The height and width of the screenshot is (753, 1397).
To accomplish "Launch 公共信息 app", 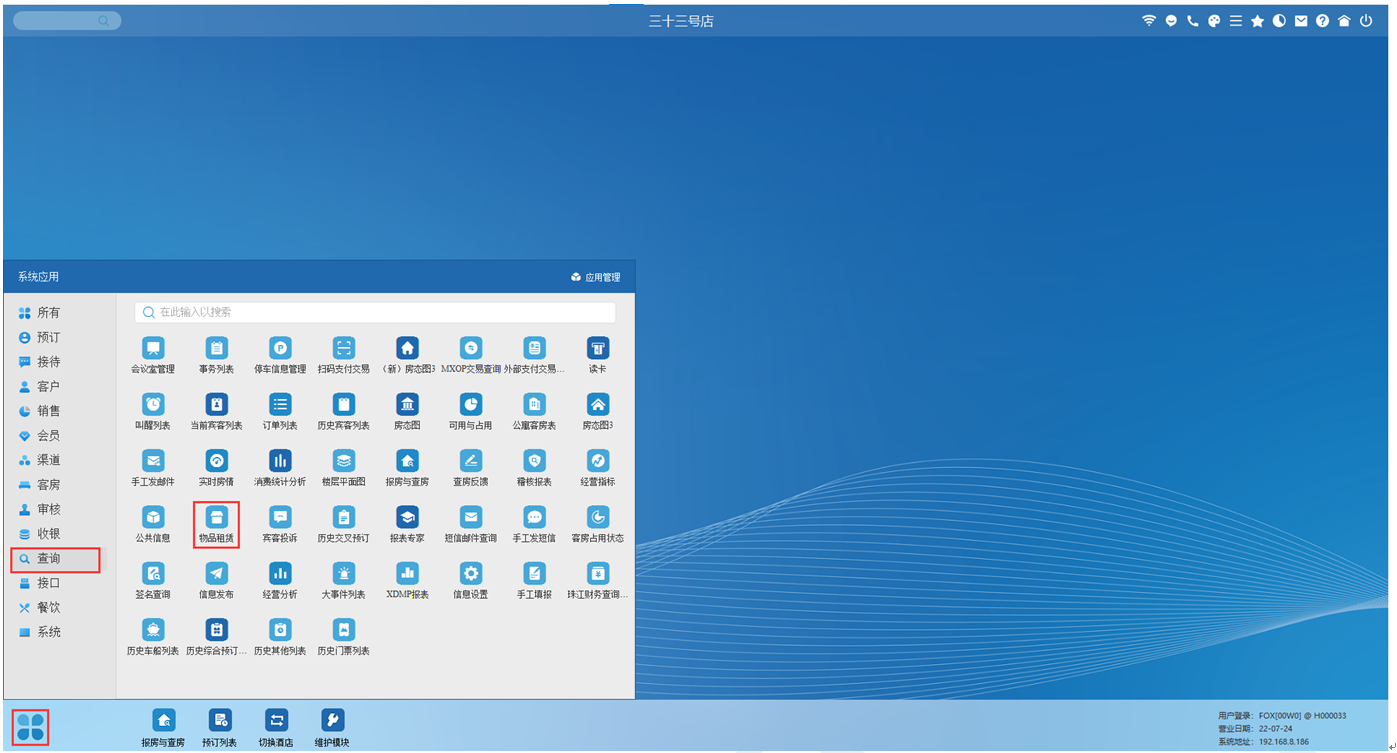I will 153,517.
